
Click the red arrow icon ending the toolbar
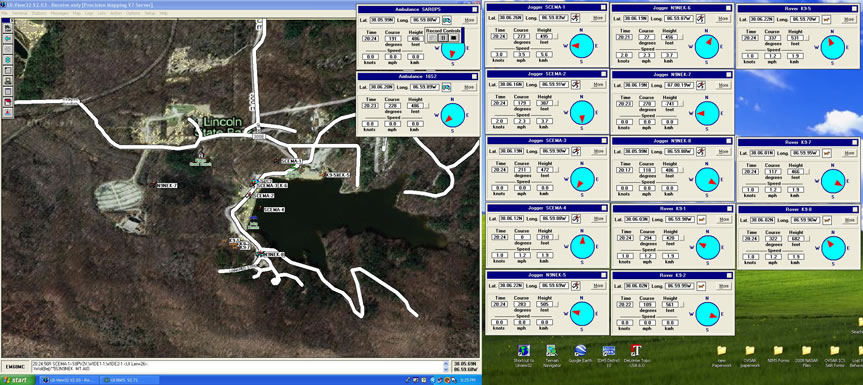8,113
